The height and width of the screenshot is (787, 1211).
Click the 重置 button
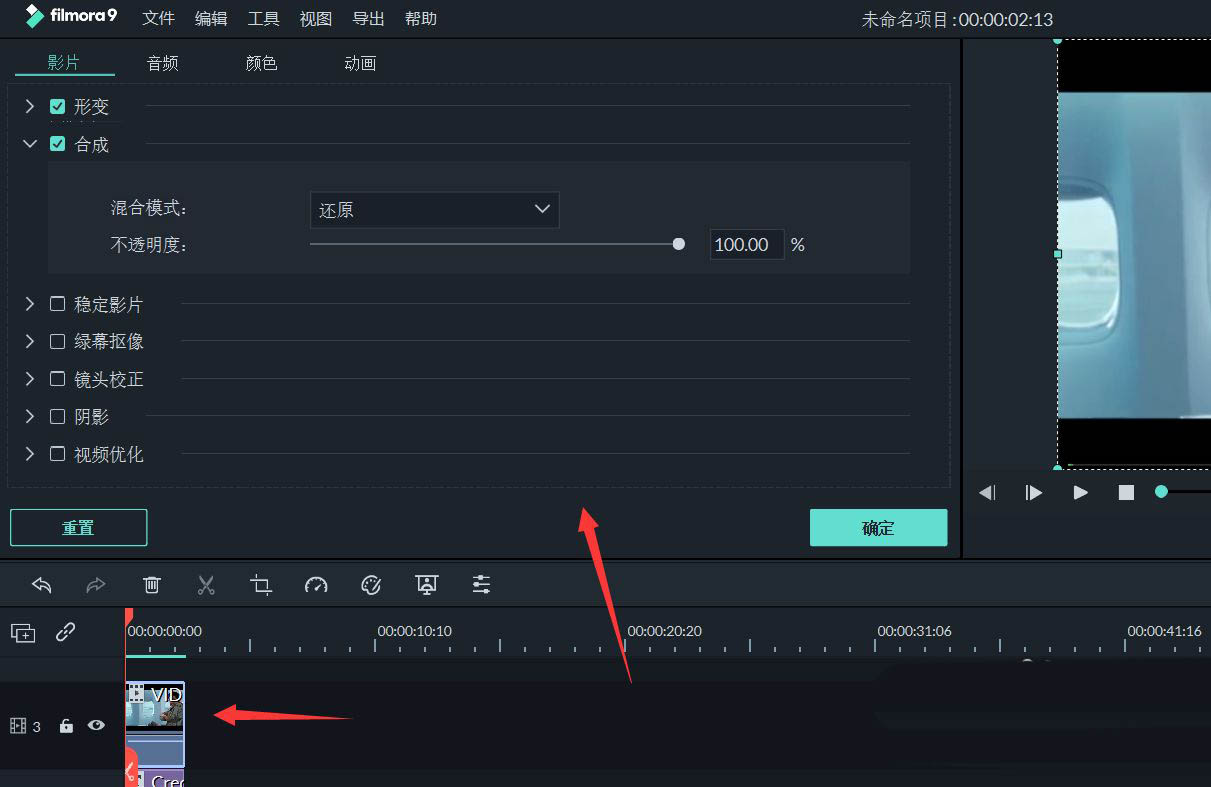tap(78, 528)
